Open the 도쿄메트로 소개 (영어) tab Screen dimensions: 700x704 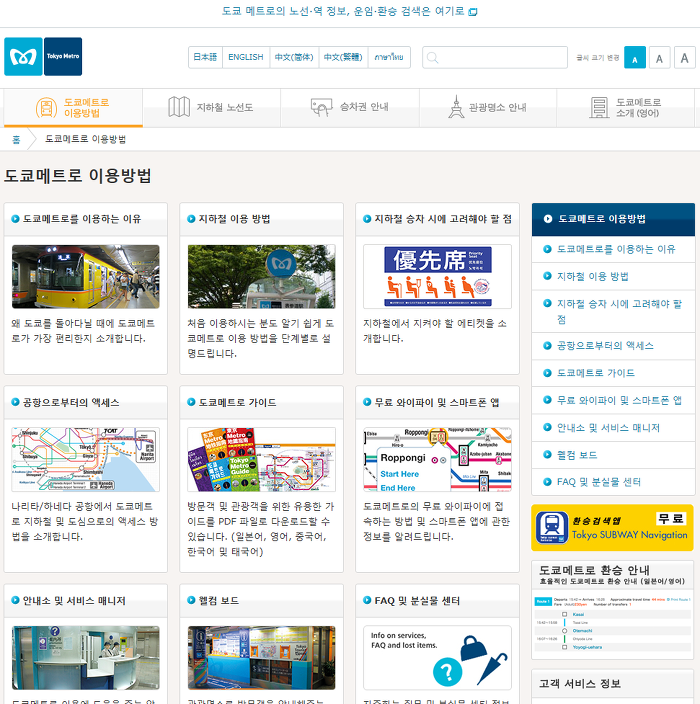click(x=626, y=108)
